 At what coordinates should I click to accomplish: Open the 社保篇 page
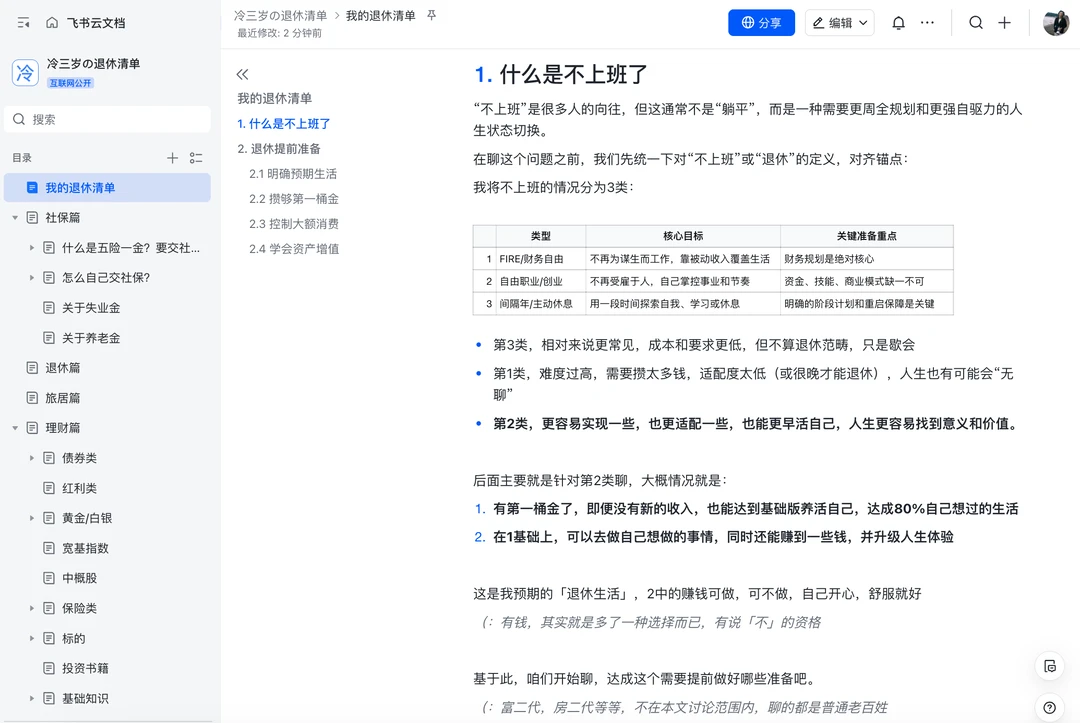pyautogui.click(x=63, y=218)
